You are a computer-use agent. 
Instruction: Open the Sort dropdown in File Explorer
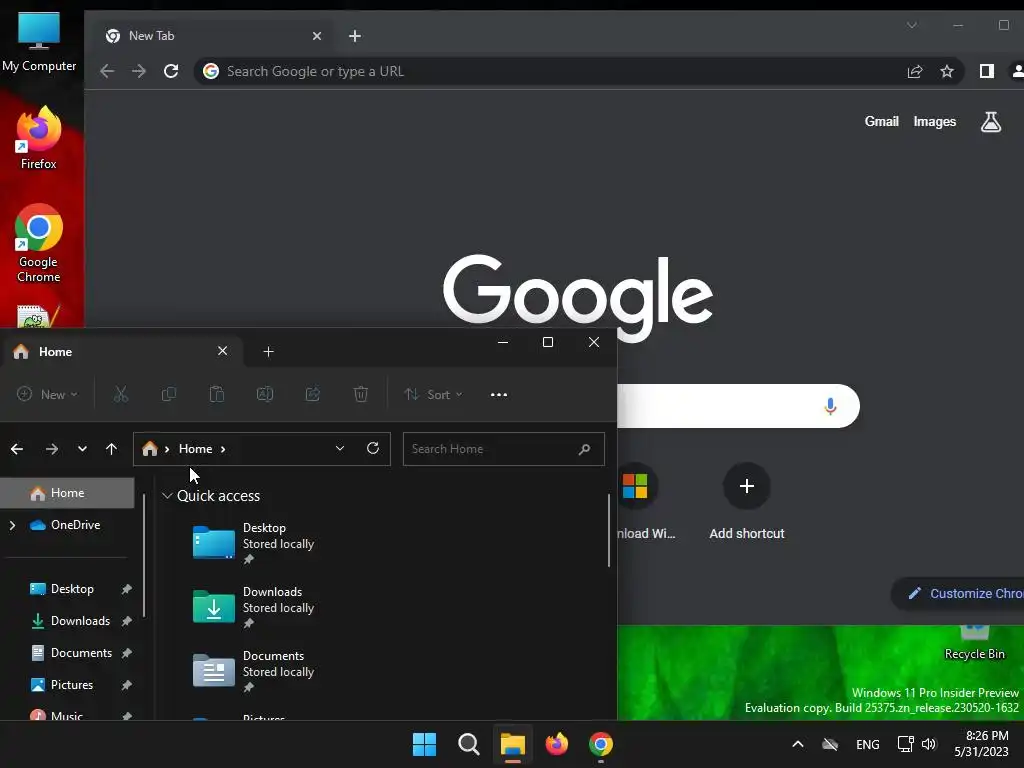point(434,394)
